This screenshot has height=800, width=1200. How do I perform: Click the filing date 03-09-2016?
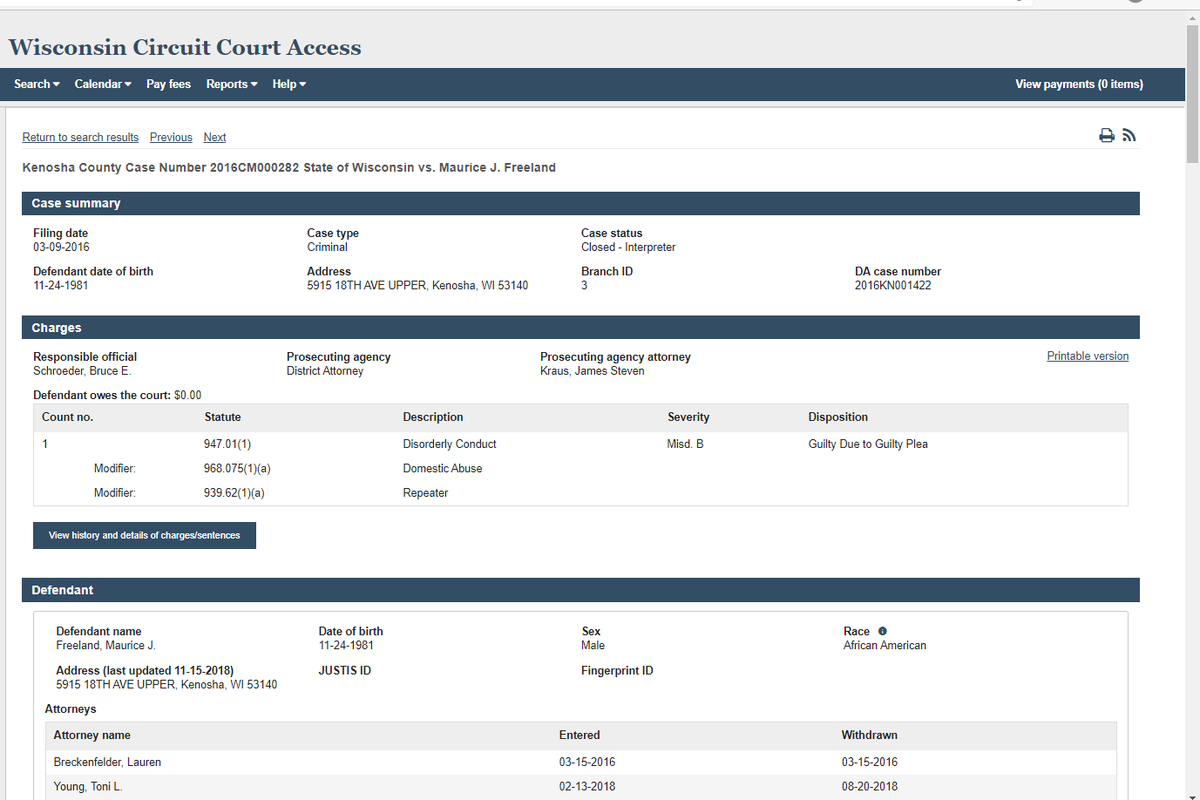[61, 247]
